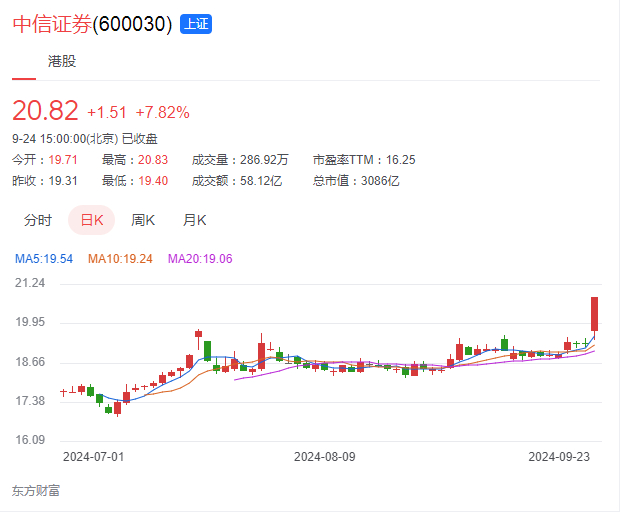Open the 中信证券 stock title link
620x512 pixels.
pyautogui.click(x=52, y=24)
